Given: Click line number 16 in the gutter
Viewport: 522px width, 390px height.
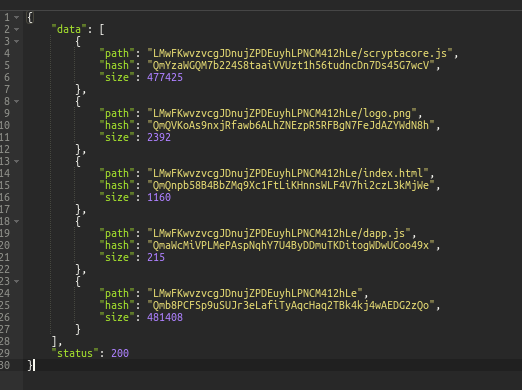Looking at the screenshot, I should pos(5,197).
